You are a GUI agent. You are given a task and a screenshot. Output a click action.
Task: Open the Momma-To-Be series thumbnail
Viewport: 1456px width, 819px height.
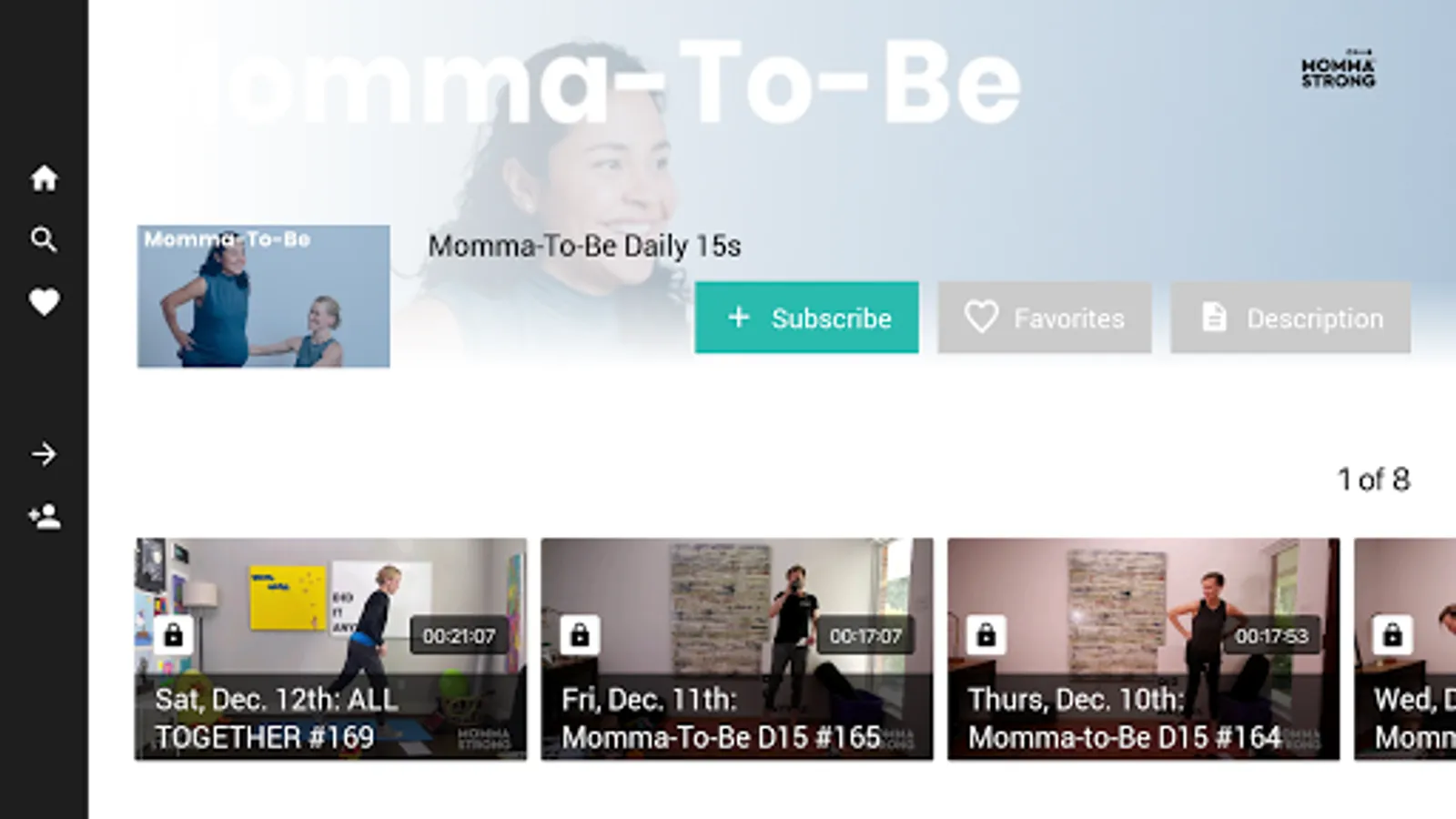click(264, 297)
